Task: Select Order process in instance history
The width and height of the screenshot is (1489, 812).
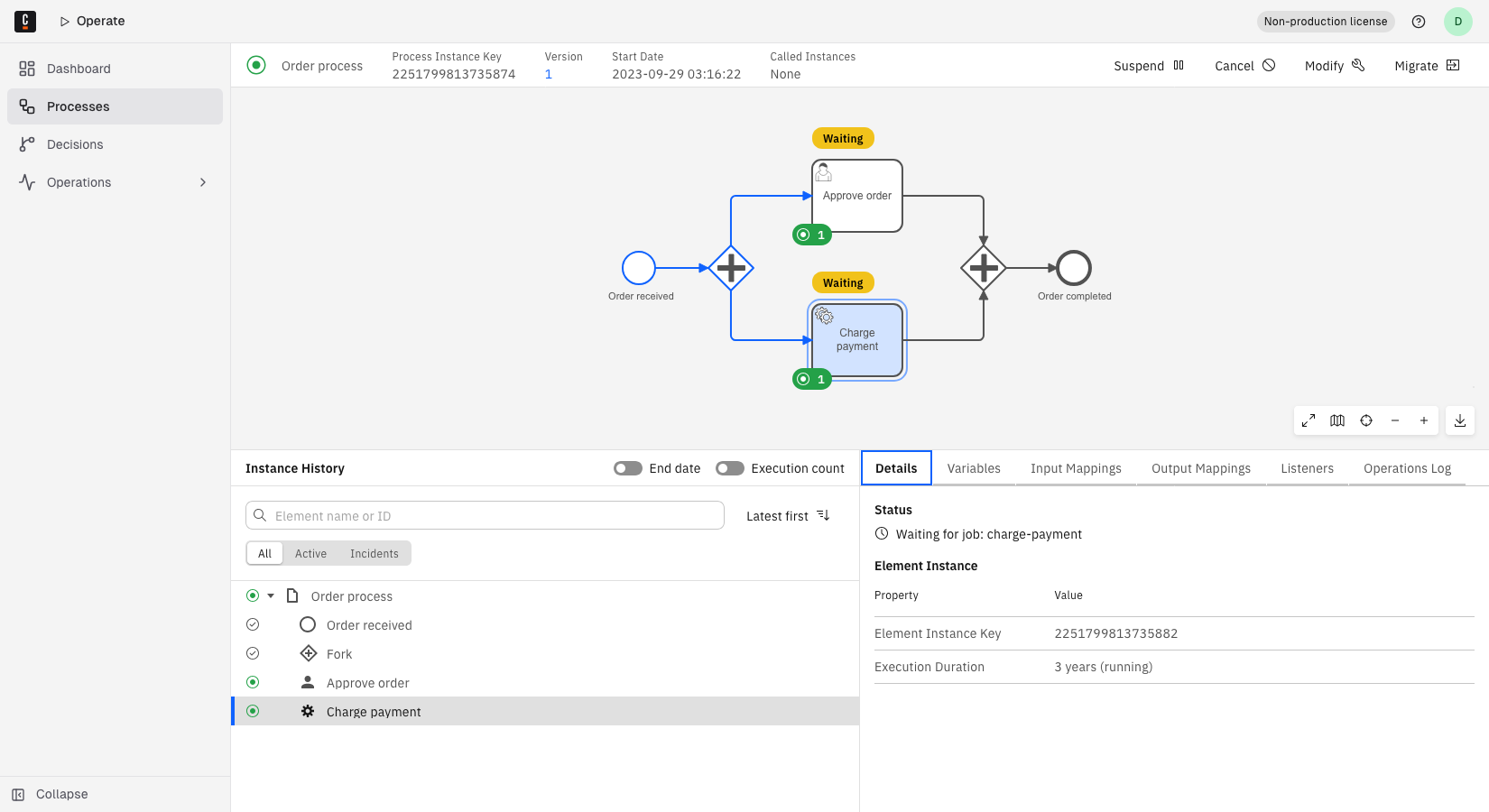Action: pos(545,595)
